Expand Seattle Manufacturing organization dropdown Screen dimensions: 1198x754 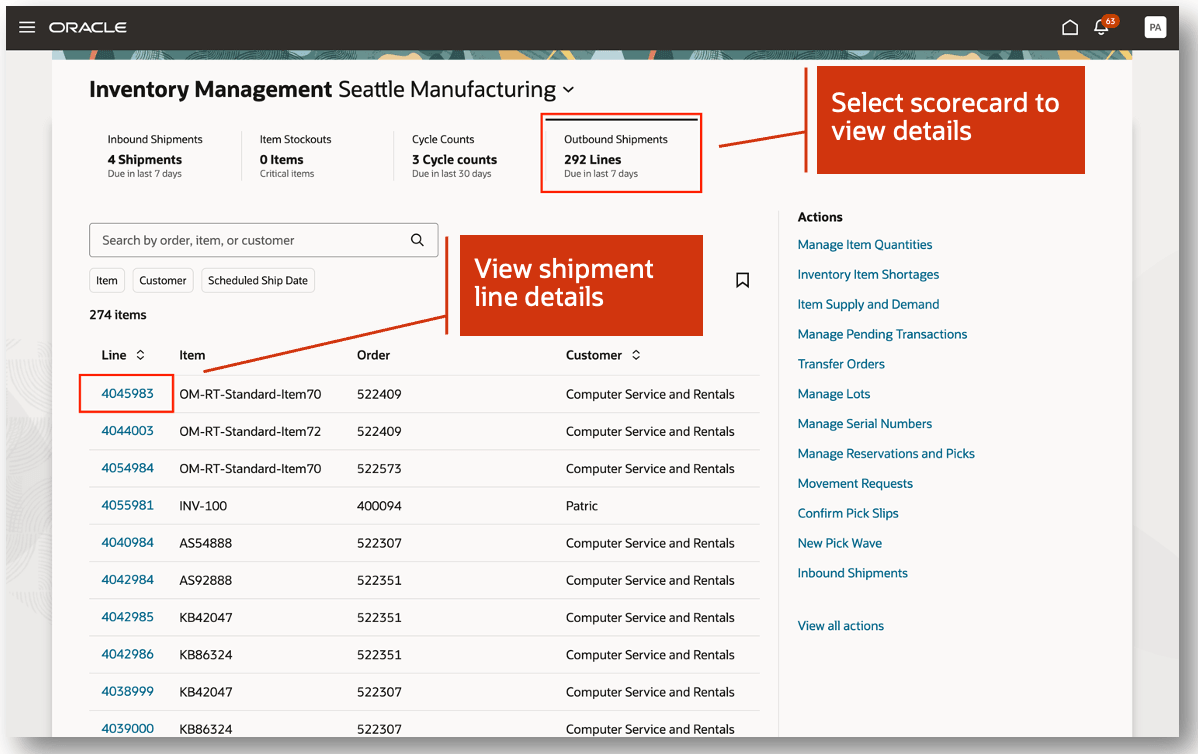(568, 90)
